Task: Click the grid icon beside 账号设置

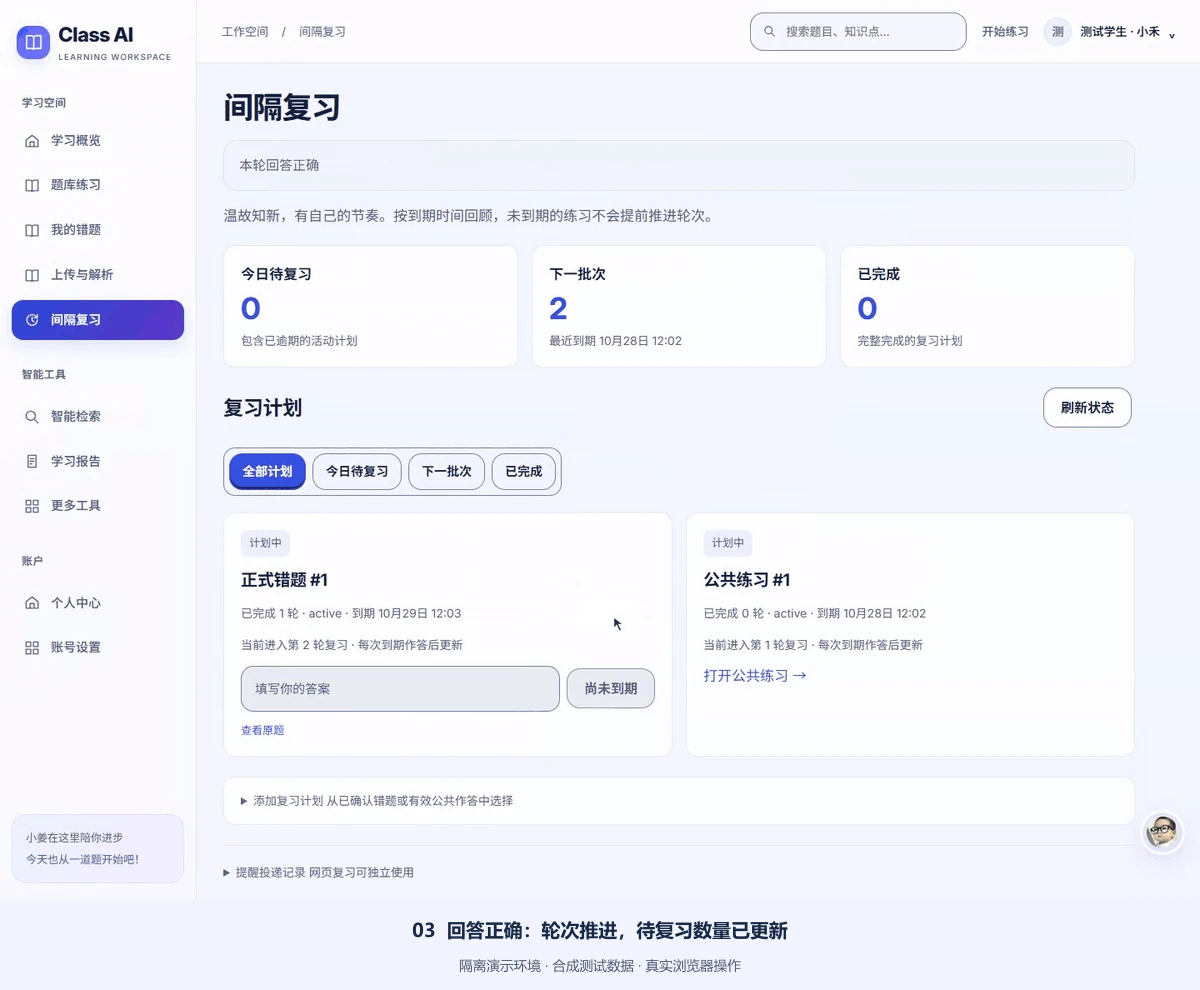Action: [32, 648]
